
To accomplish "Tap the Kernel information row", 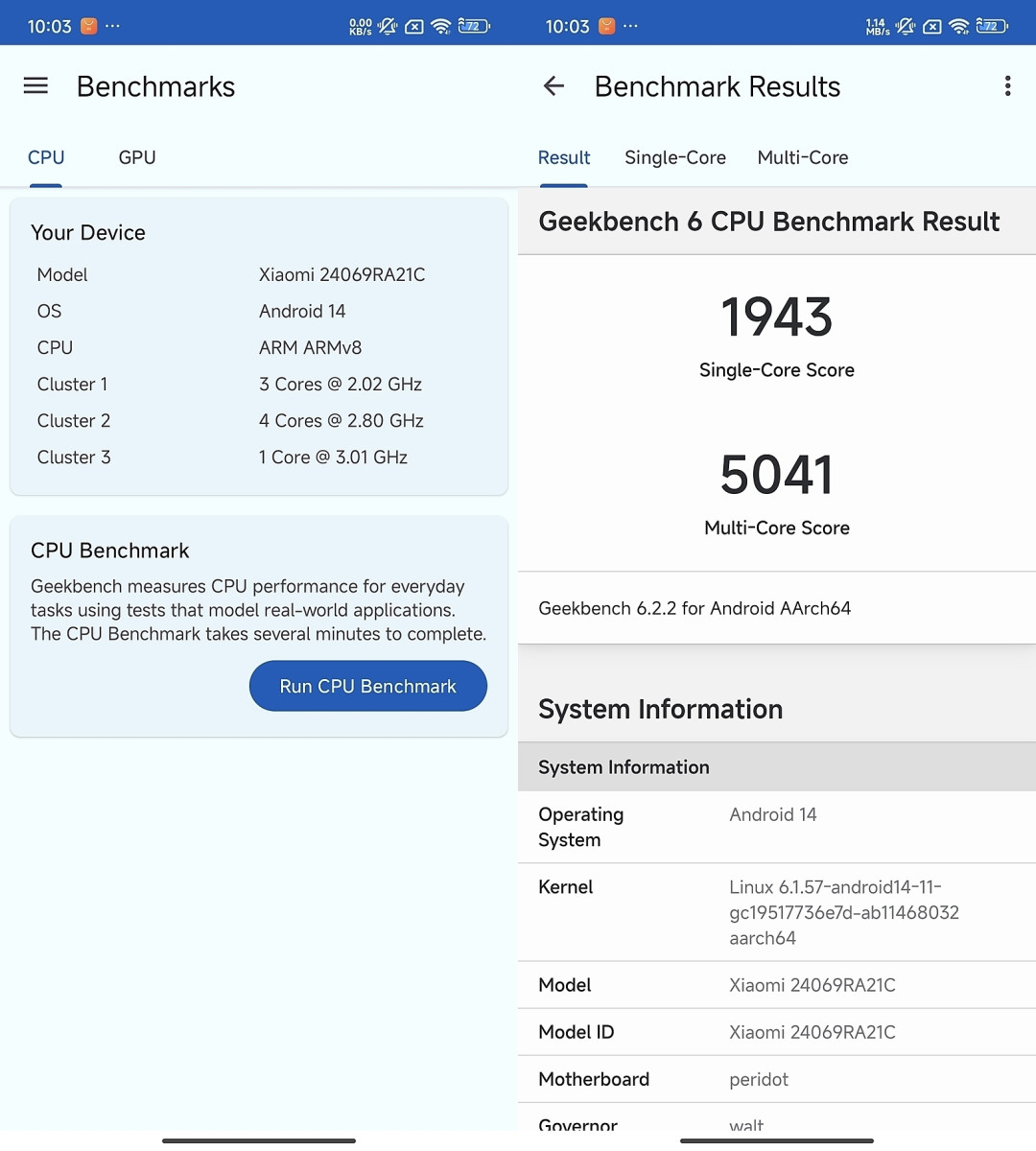I will (776, 912).
